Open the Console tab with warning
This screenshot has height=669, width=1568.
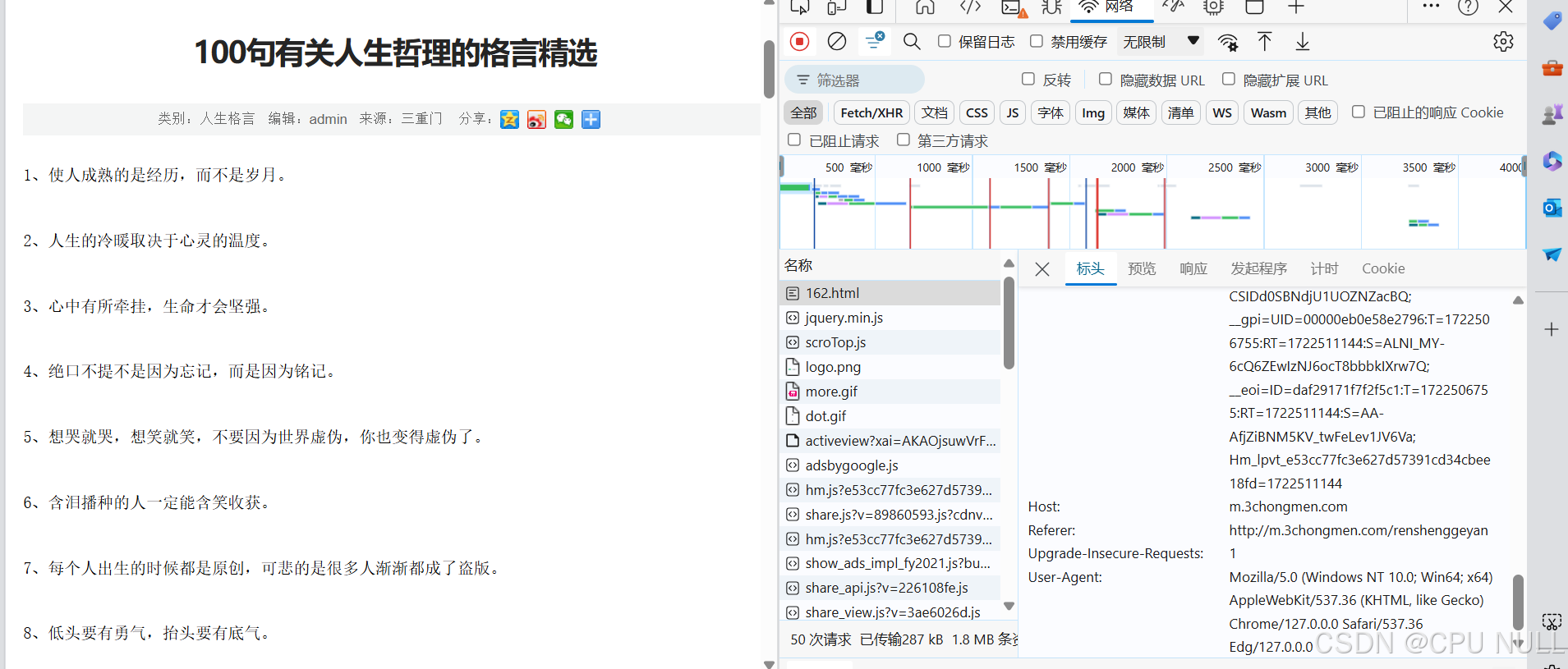[1014, 8]
